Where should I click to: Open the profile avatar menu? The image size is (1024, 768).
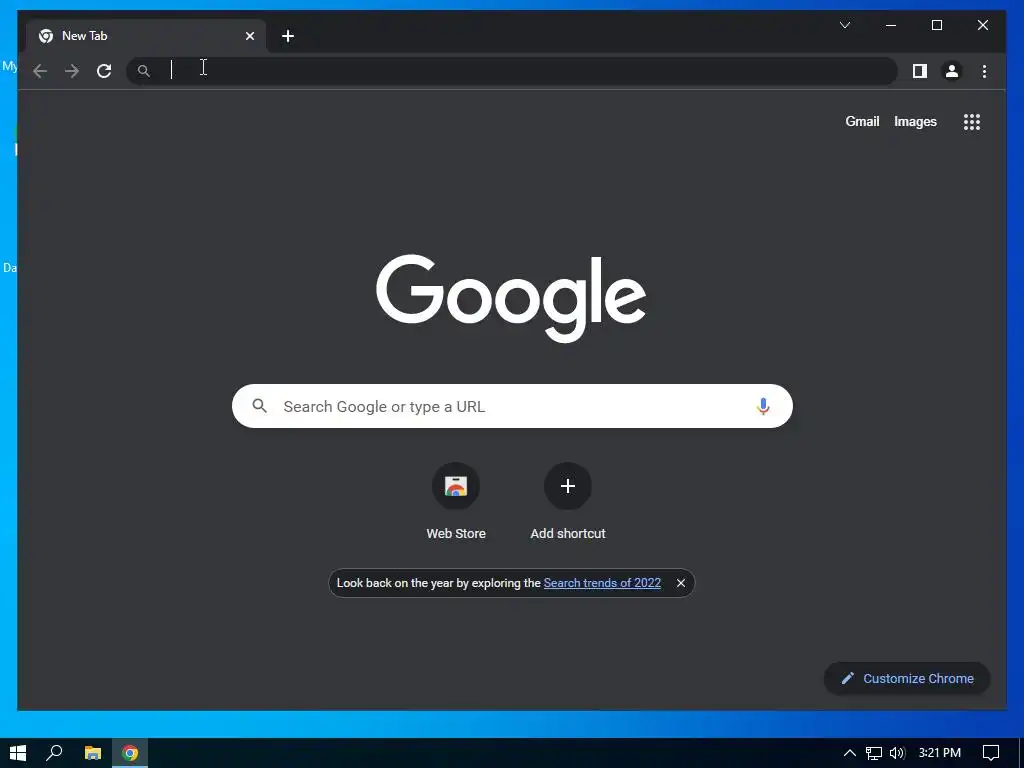pyautogui.click(x=952, y=71)
